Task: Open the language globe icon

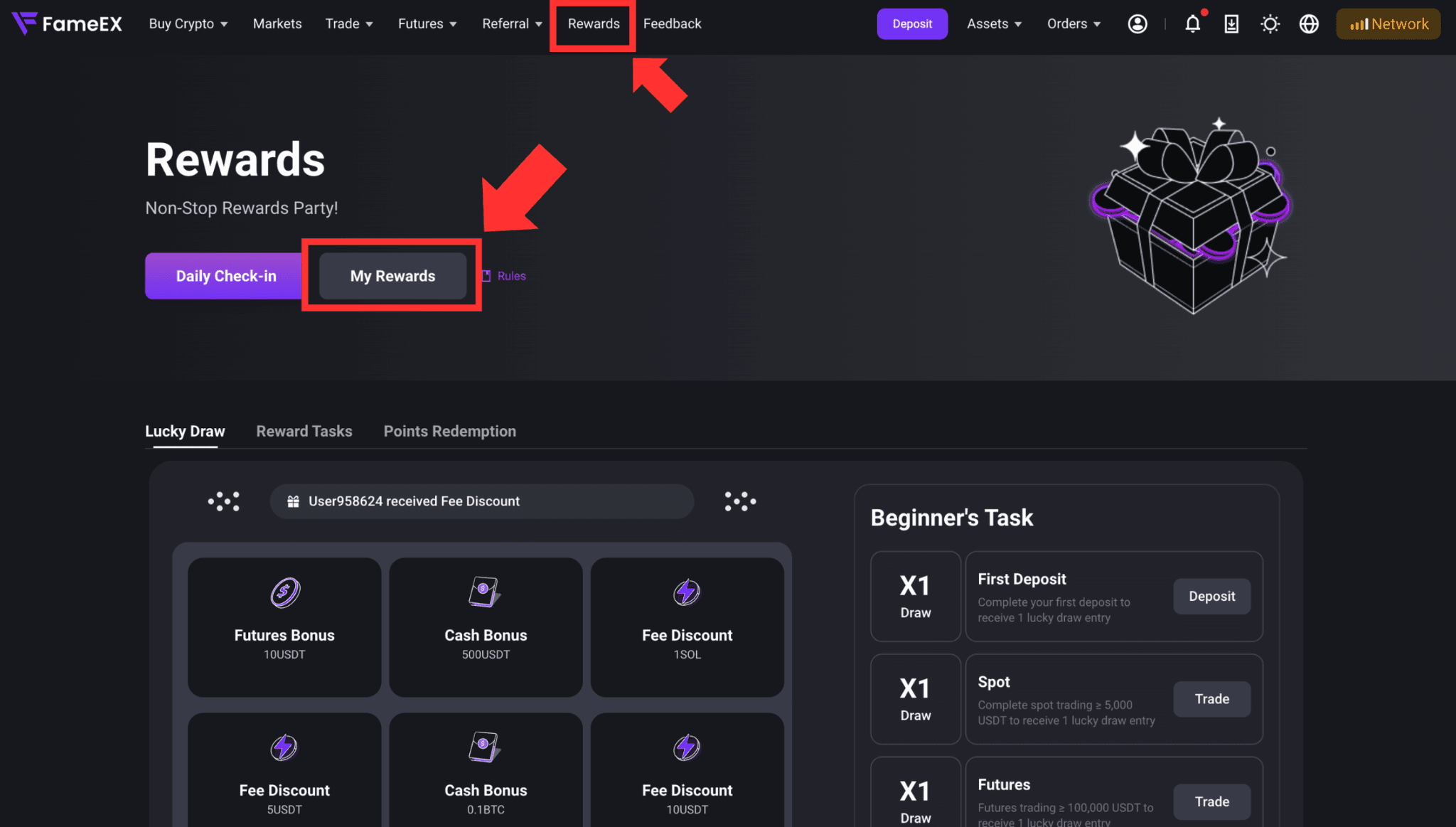Action: click(1309, 24)
